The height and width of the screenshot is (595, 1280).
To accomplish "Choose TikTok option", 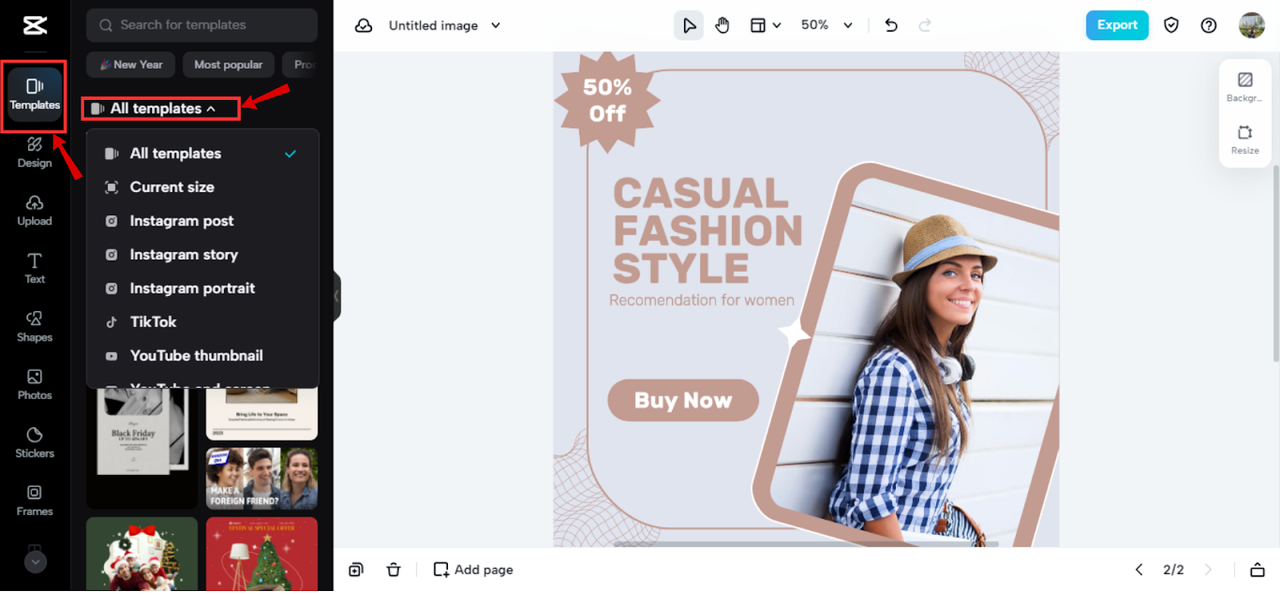I will pos(202,322).
